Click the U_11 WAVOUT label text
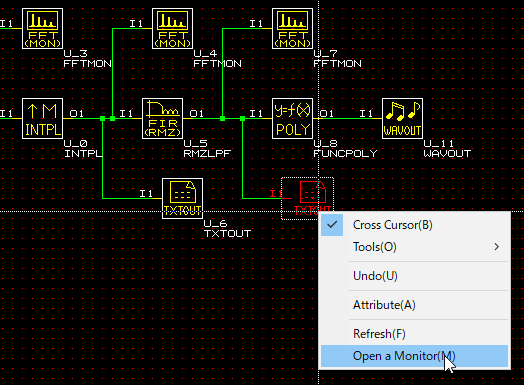This screenshot has width=524, height=385. coord(447,149)
